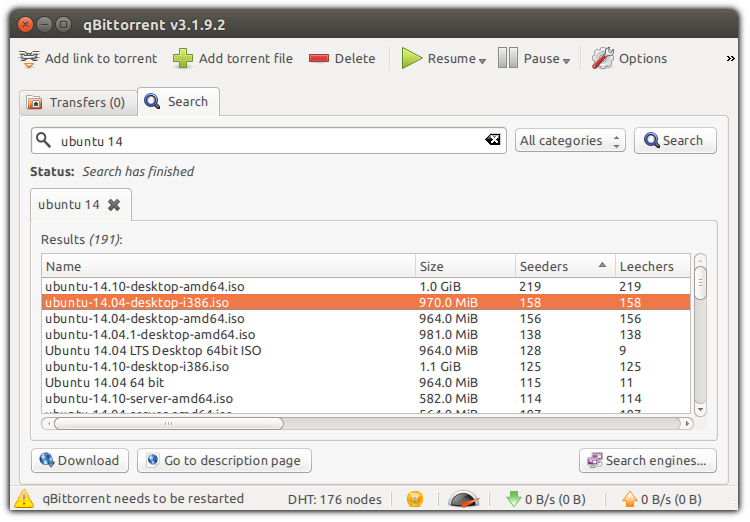This screenshot has height=522, width=750.
Task: Click scrollbar up arrow in results
Action: click(x=700, y=260)
